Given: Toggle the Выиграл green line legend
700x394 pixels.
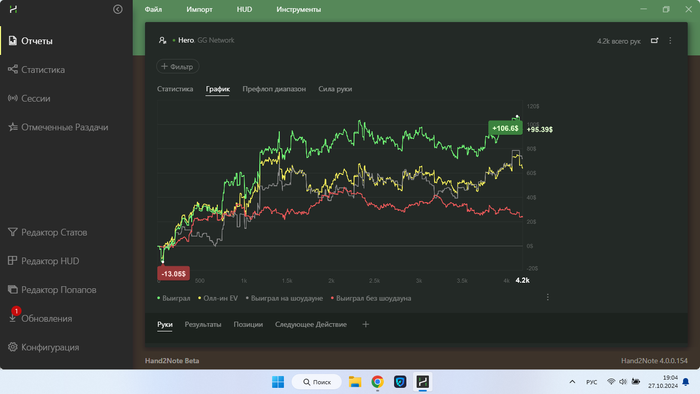Looking at the screenshot, I should (x=174, y=298).
